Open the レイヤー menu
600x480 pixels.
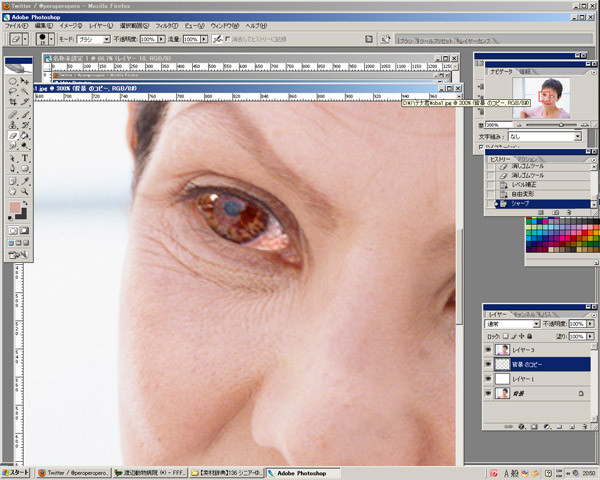101,26
